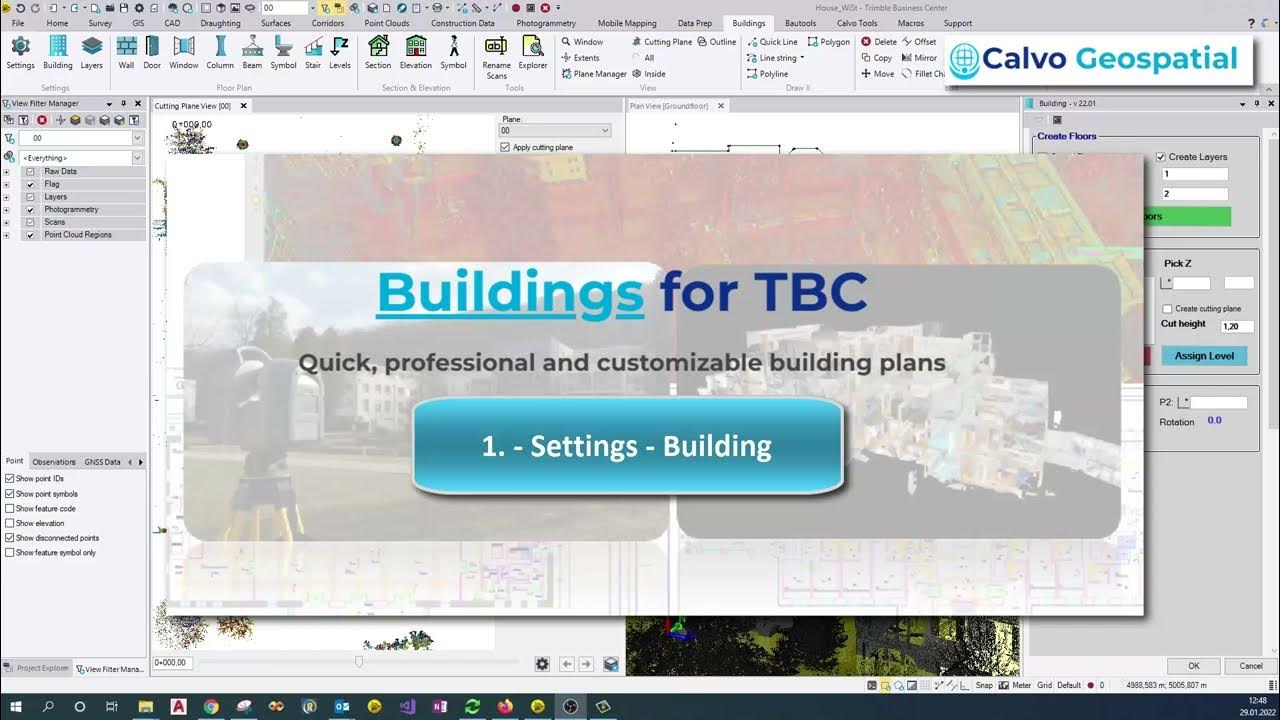Choose the Cutting Plane view command

[x=661, y=42]
